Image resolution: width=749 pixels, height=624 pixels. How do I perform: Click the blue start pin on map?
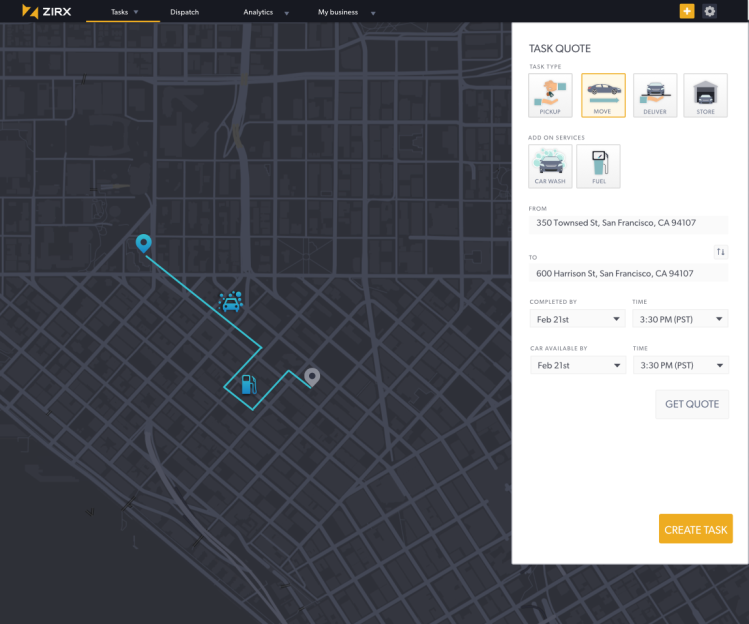(x=143, y=244)
